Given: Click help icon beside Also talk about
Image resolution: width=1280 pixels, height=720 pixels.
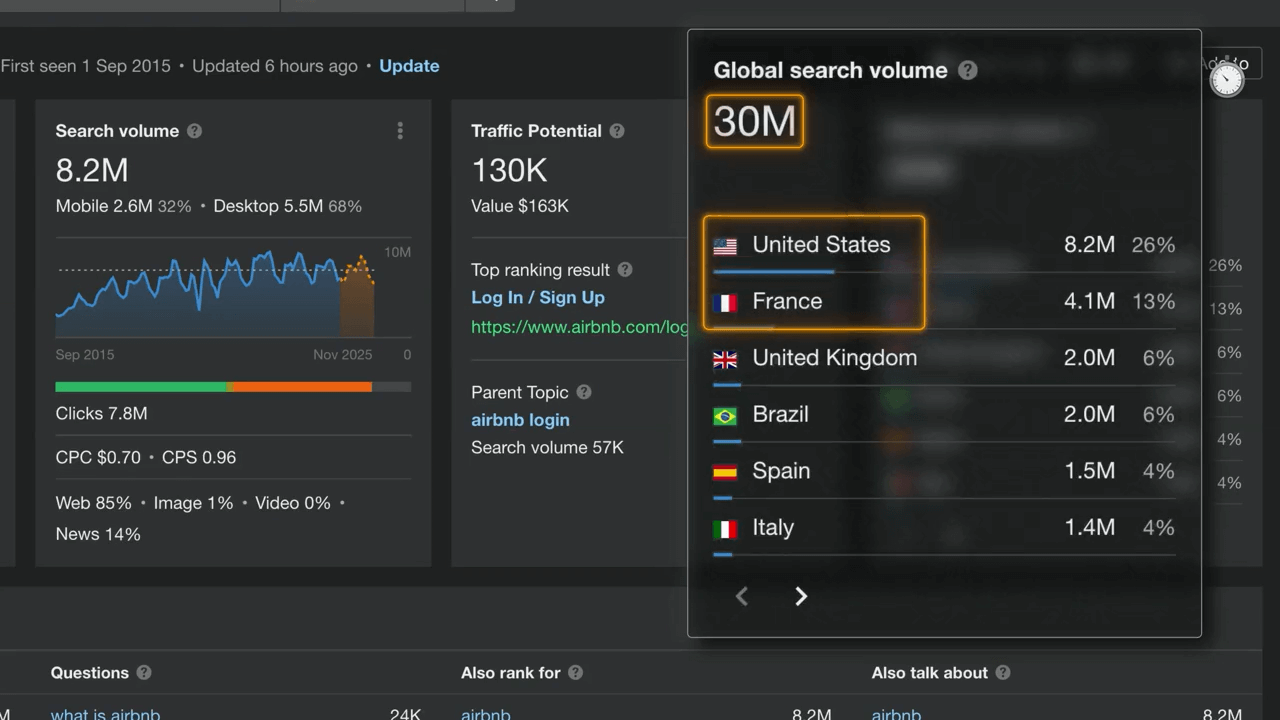Looking at the screenshot, I should click(1003, 673).
